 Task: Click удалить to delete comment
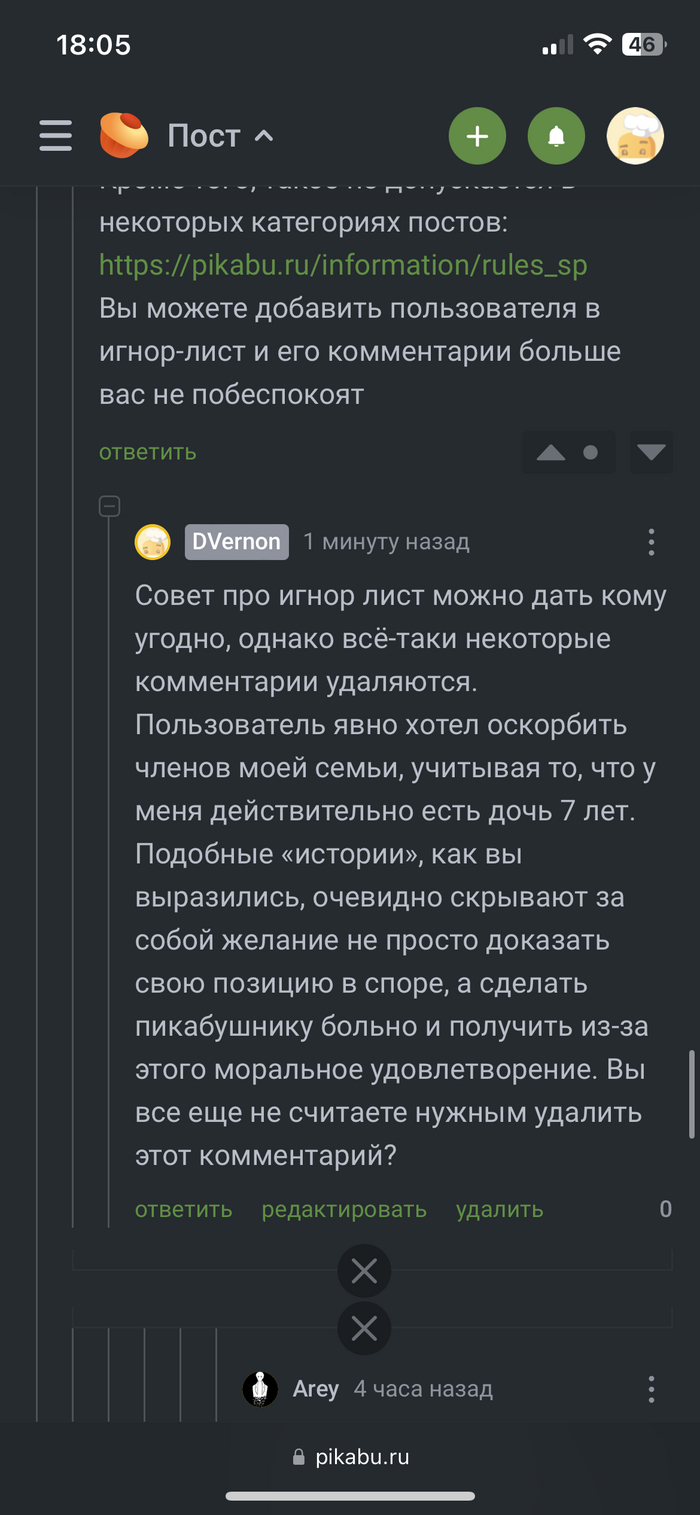point(499,1209)
